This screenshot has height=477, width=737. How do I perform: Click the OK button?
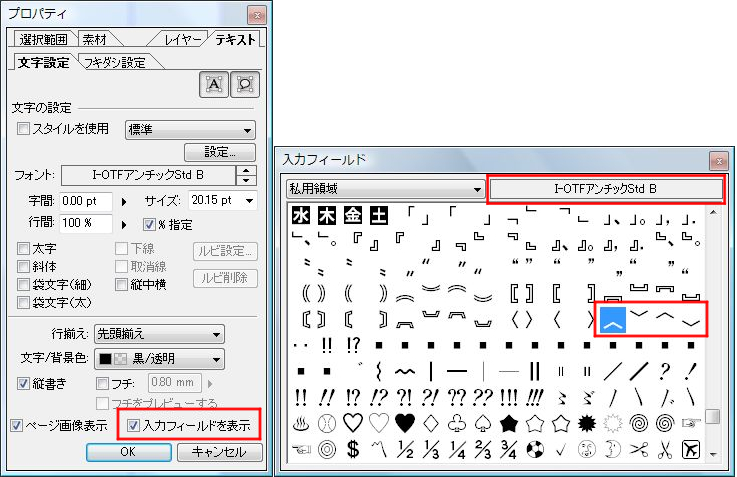click(x=128, y=452)
